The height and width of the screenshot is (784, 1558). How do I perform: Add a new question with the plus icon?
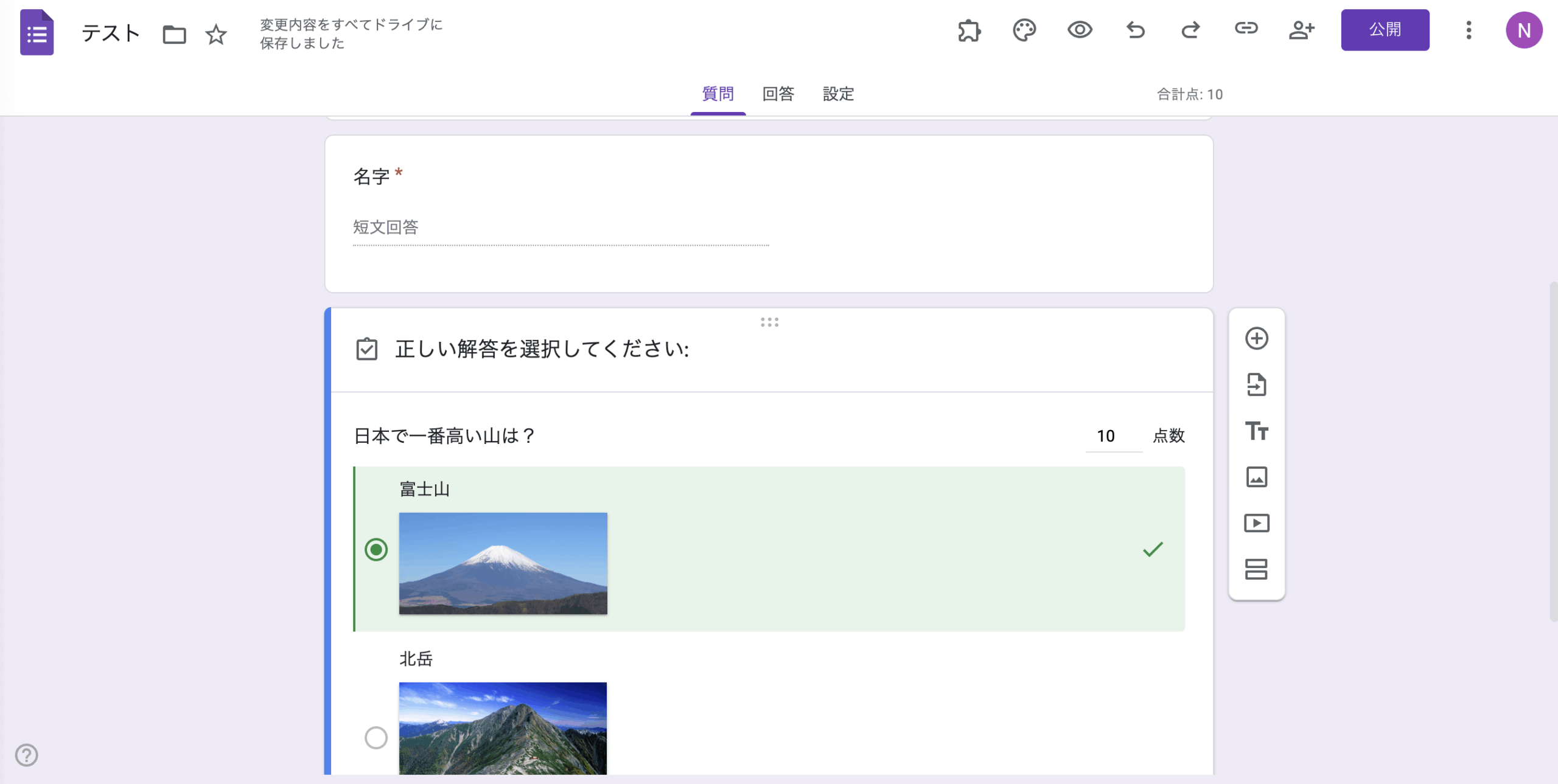(1257, 338)
